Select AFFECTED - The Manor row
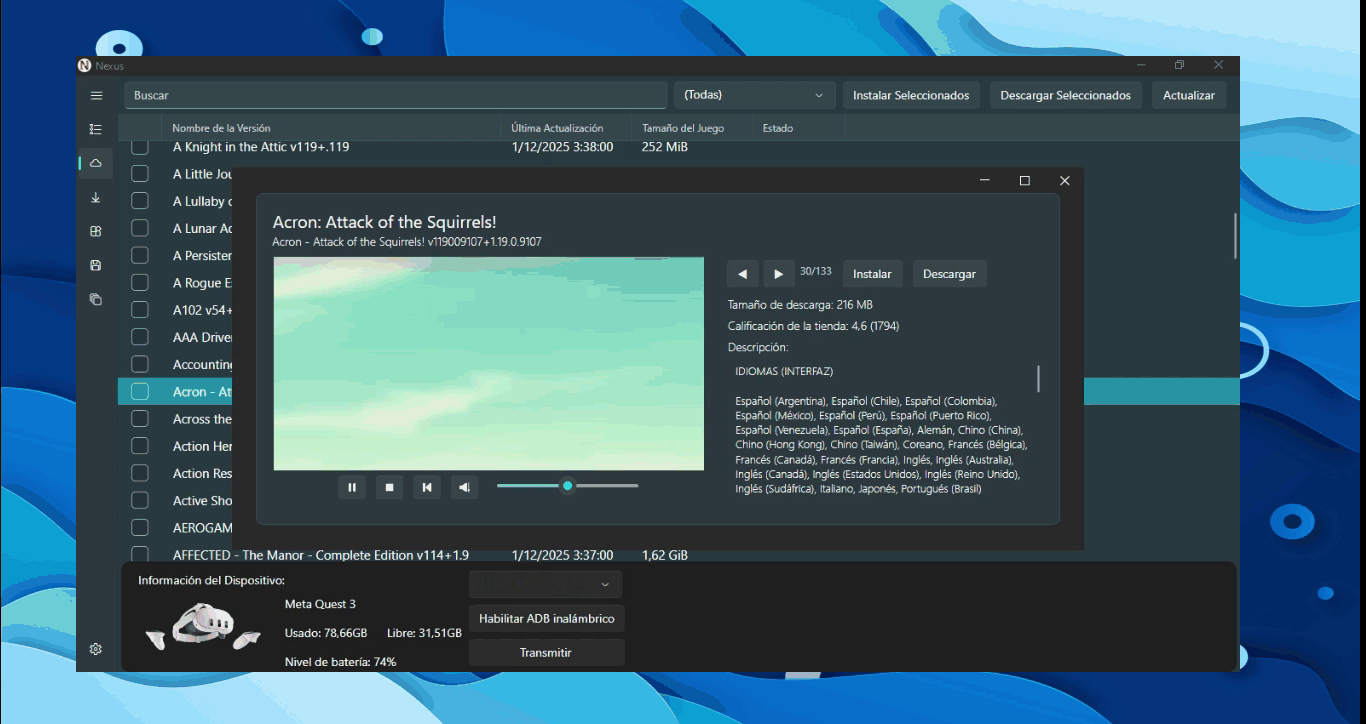1366x724 pixels. pos(678,555)
